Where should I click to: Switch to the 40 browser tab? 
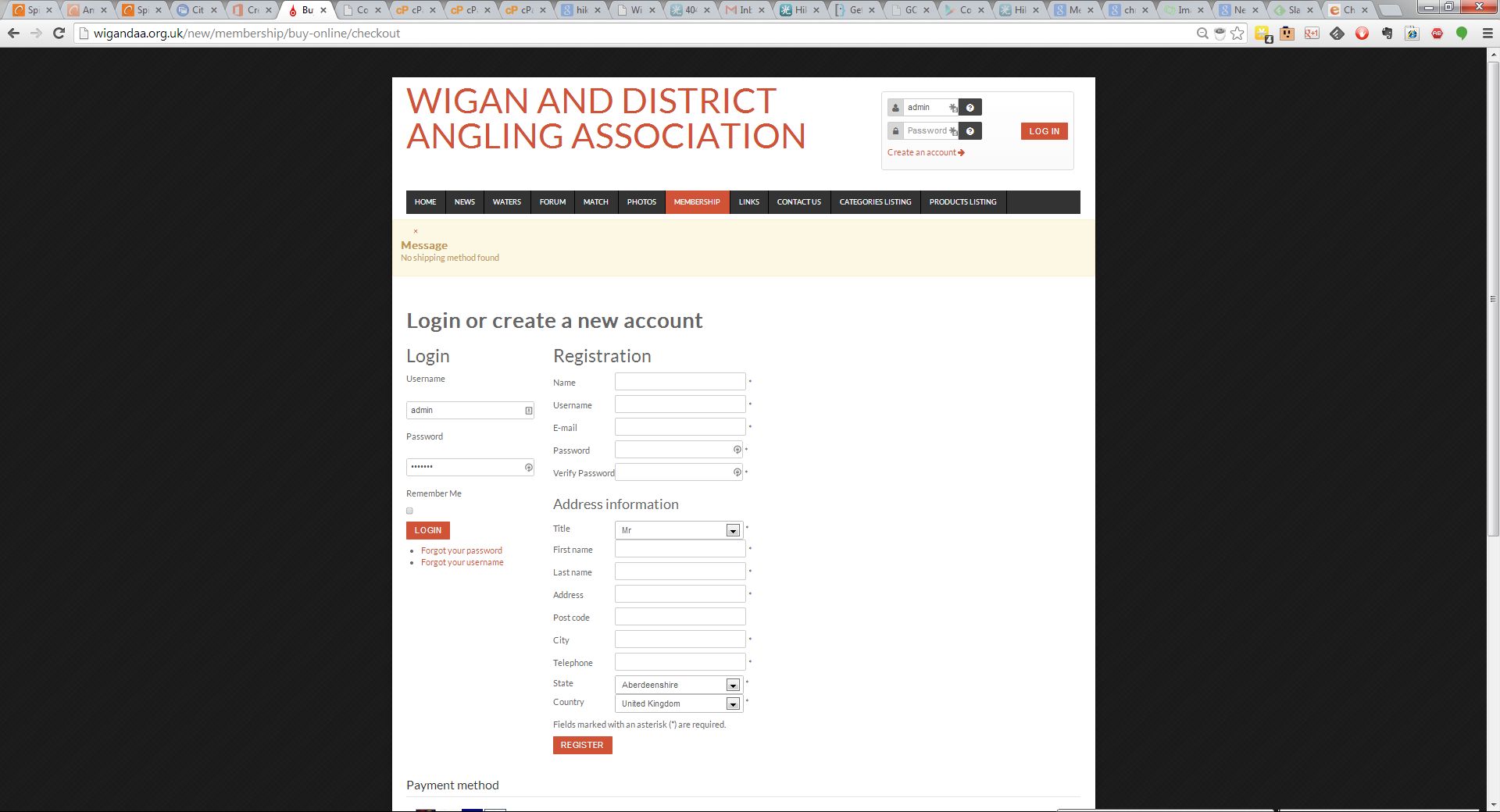[x=689, y=10]
